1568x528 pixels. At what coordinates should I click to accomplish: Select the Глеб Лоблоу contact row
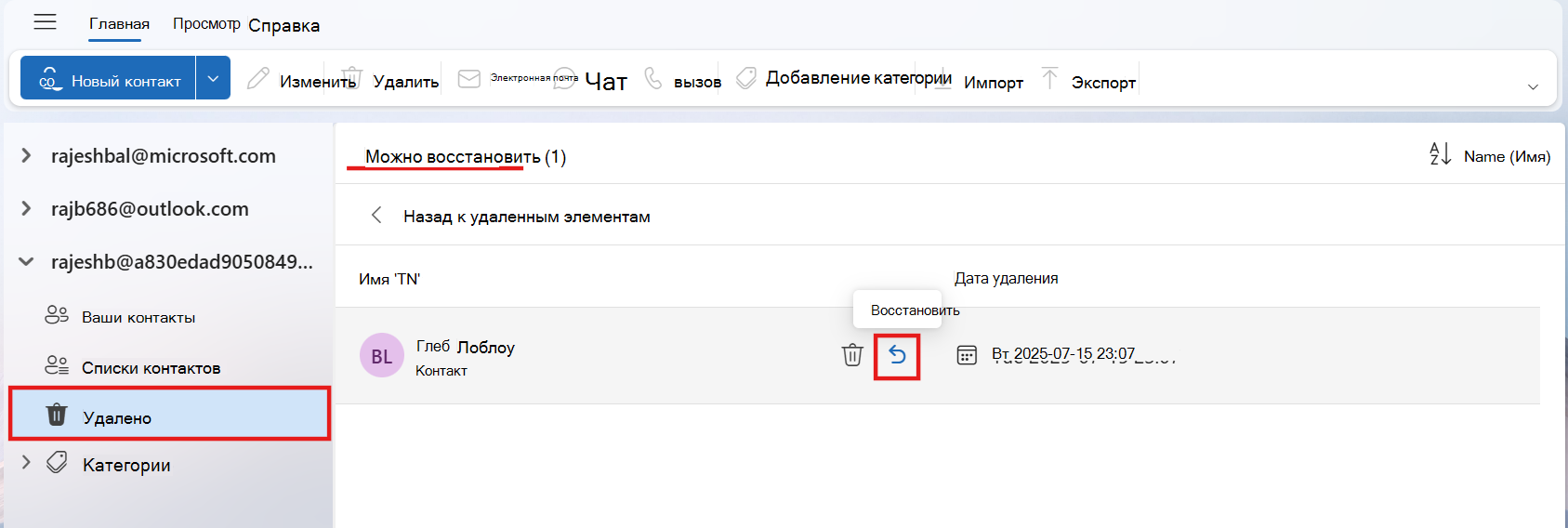tap(937, 355)
